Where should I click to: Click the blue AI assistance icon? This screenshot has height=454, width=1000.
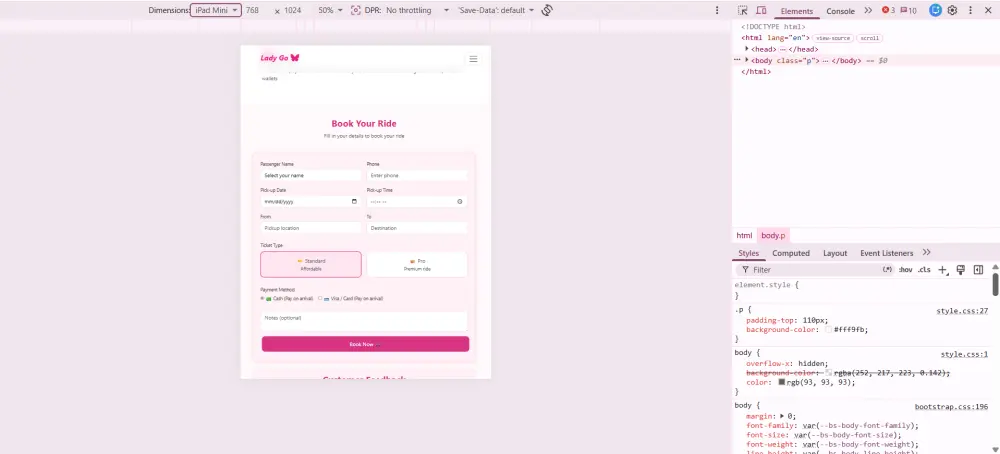(x=935, y=10)
